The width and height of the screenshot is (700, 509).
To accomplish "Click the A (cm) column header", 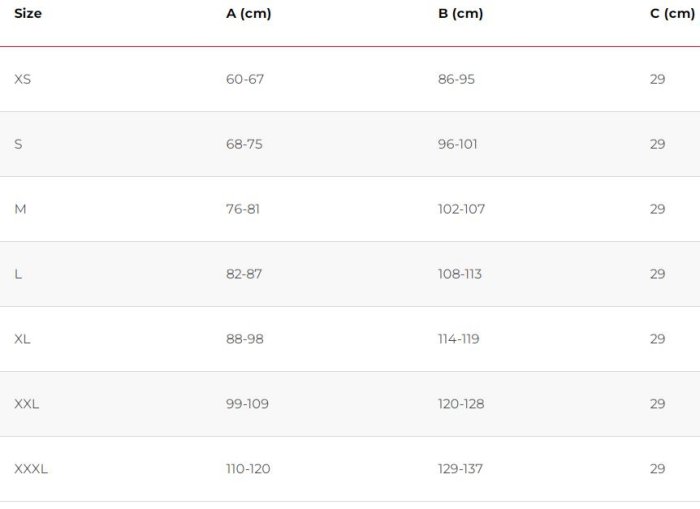I will [x=248, y=14].
